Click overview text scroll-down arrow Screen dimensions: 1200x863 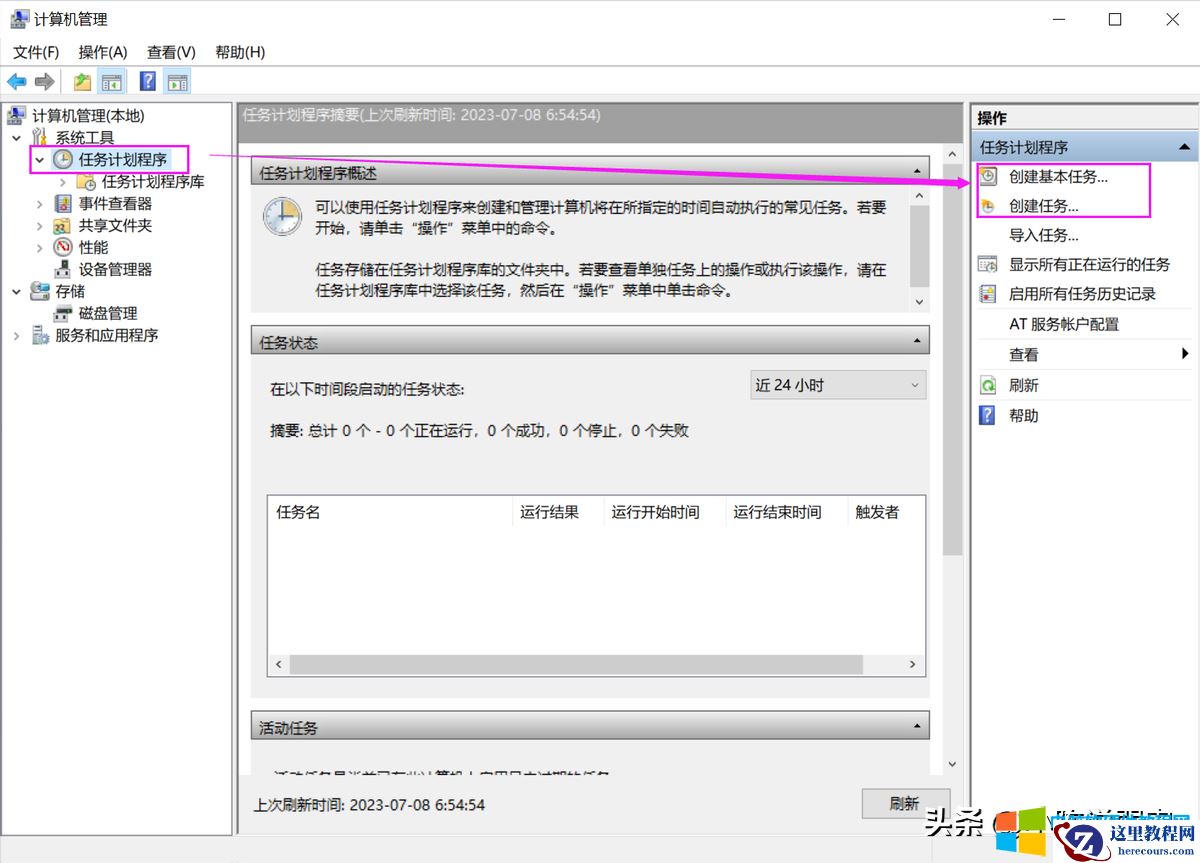[x=920, y=301]
